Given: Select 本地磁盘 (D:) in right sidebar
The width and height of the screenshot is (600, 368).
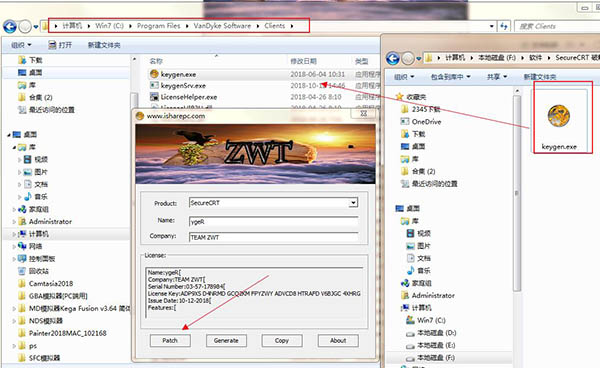Looking at the screenshot, I should click(x=431, y=332).
